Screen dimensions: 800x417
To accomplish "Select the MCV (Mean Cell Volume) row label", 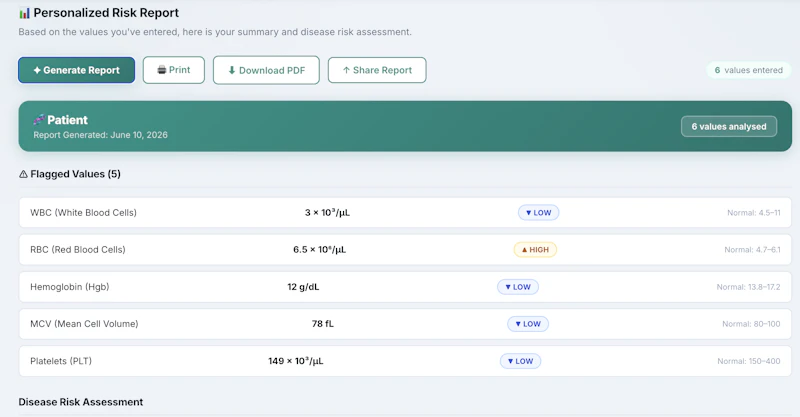I will click(84, 324).
